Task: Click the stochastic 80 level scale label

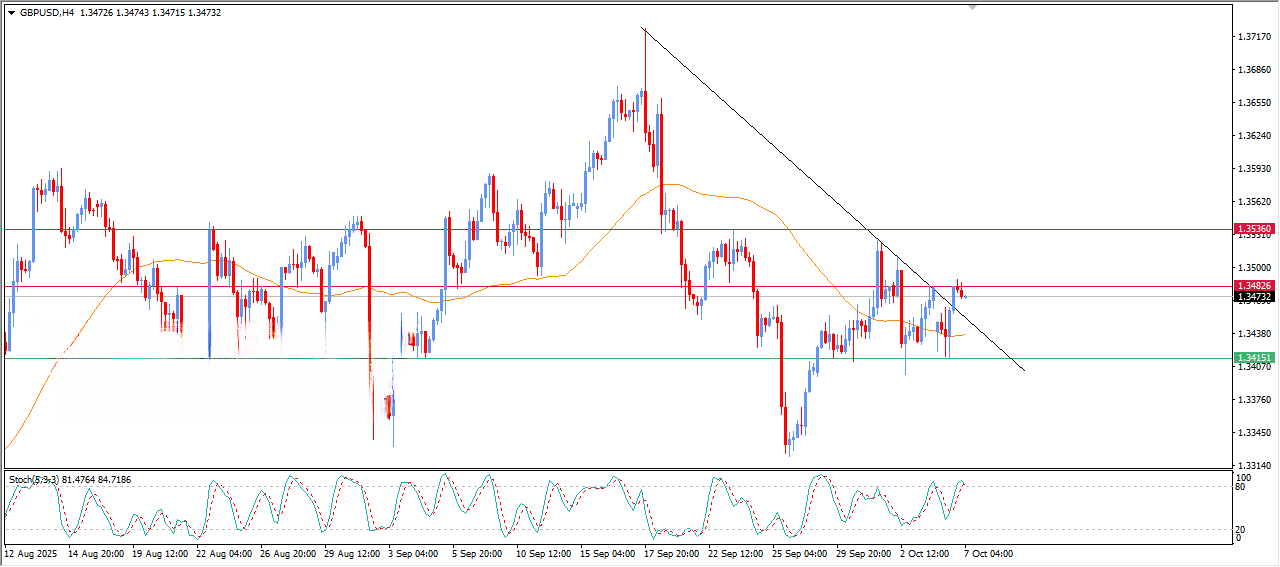Action: point(1243,488)
